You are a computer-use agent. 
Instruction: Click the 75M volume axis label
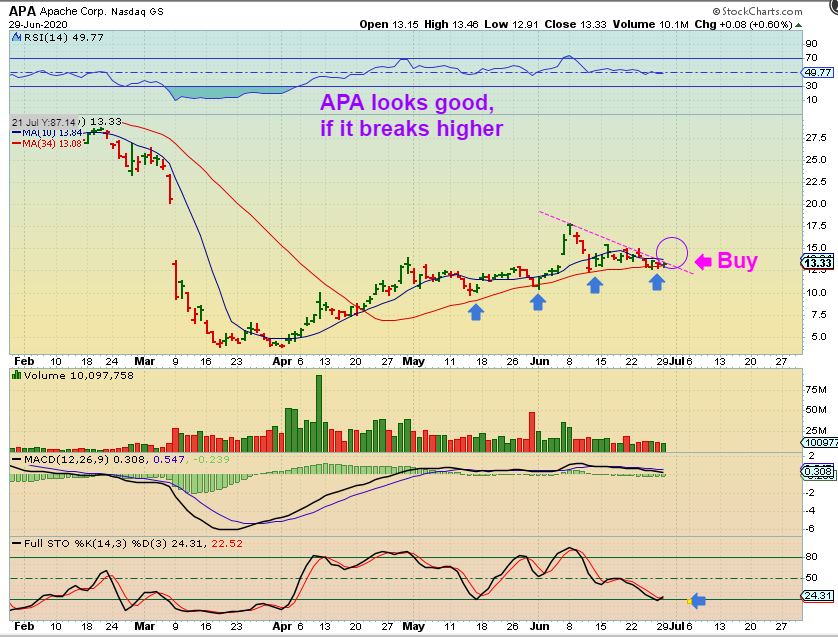pyautogui.click(x=816, y=390)
